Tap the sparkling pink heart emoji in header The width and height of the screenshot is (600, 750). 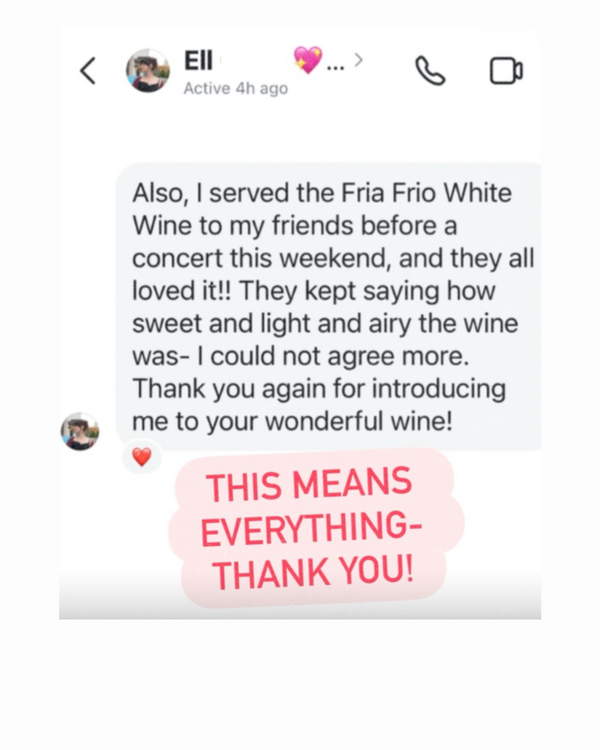[x=308, y=60]
